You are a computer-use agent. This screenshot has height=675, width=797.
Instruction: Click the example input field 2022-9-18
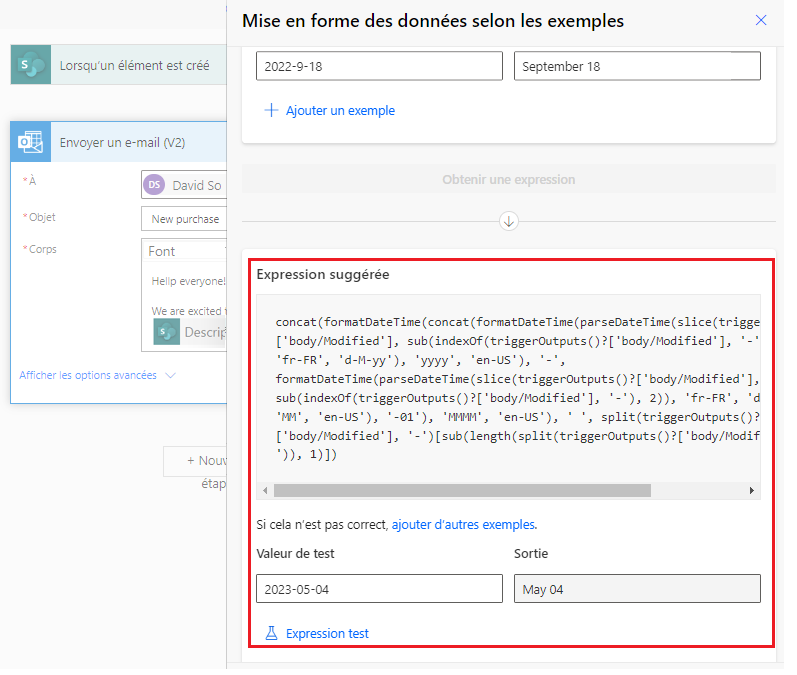pos(379,66)
